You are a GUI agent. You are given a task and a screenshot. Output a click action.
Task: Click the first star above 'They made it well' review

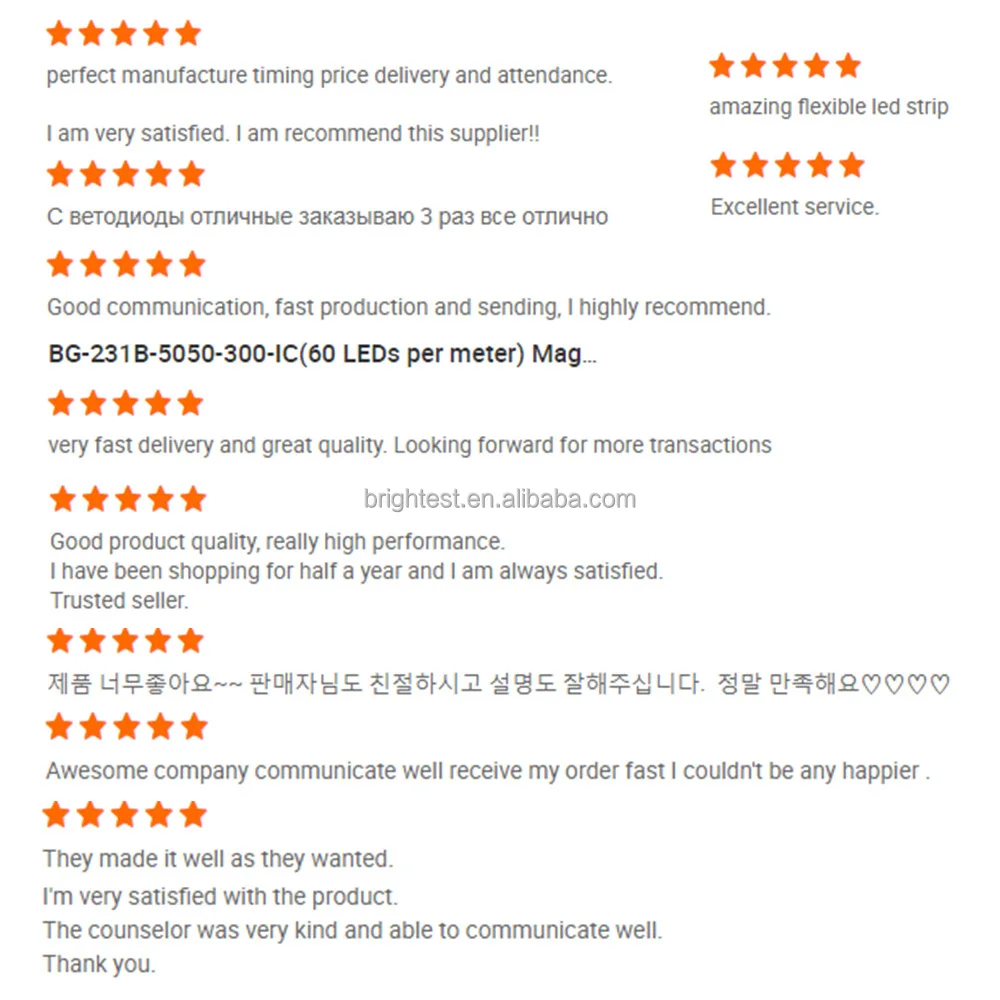click(x=57, y=815)
